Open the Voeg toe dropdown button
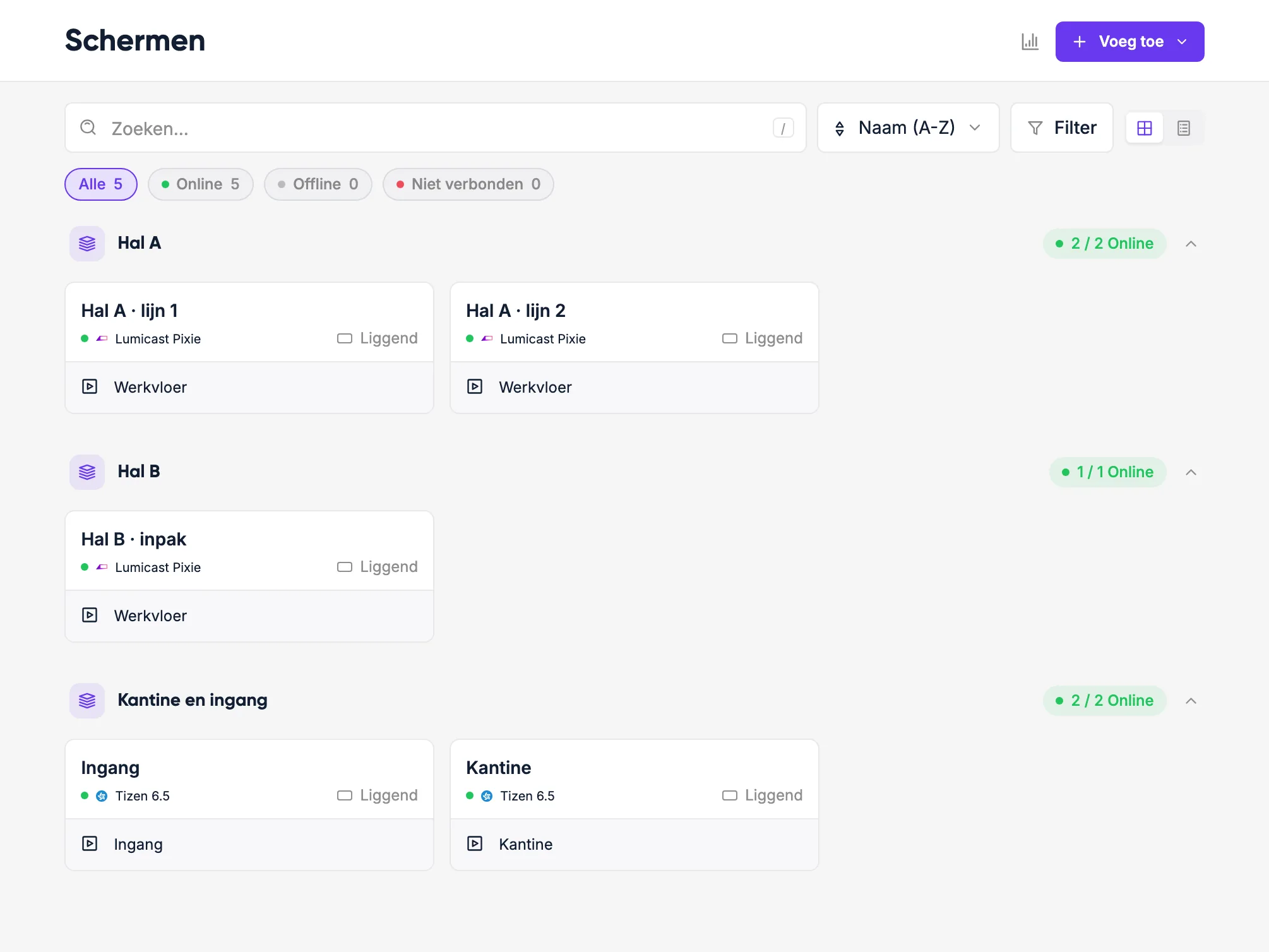Viewport: 1269px width, 952px height. tap(1129, 42)
